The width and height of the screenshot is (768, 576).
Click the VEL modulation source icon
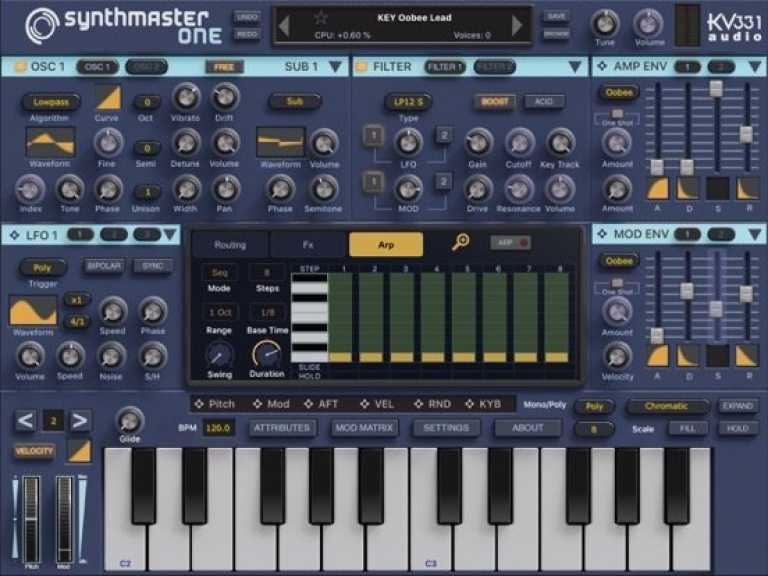coord(364,404)
